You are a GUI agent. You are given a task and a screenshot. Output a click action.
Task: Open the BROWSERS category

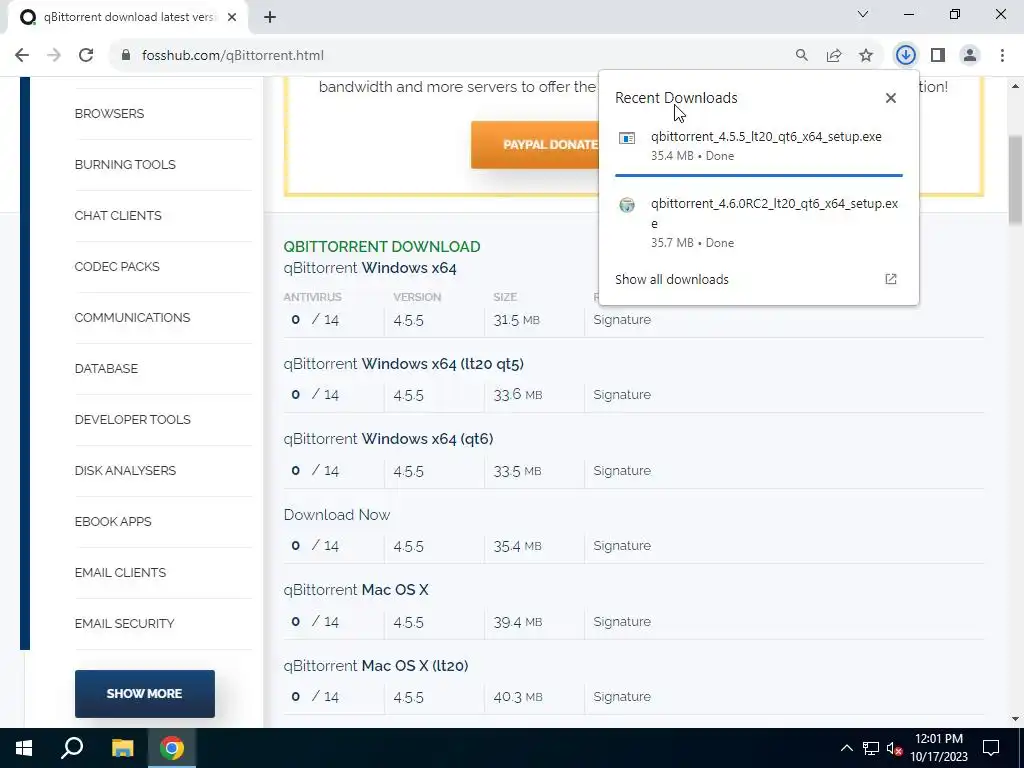point(109,114)
